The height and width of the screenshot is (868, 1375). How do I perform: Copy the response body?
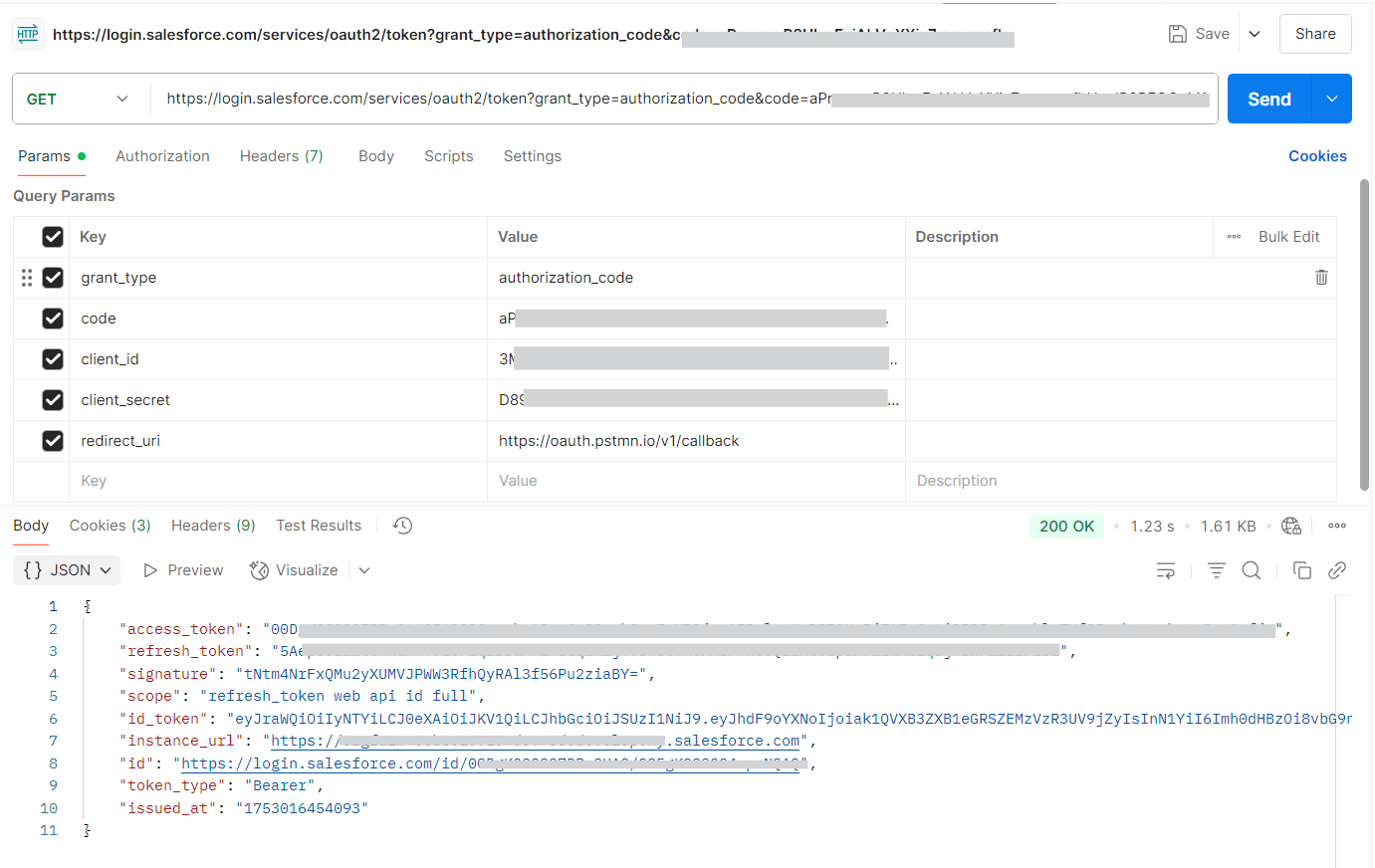click(x=1301, y=569)
